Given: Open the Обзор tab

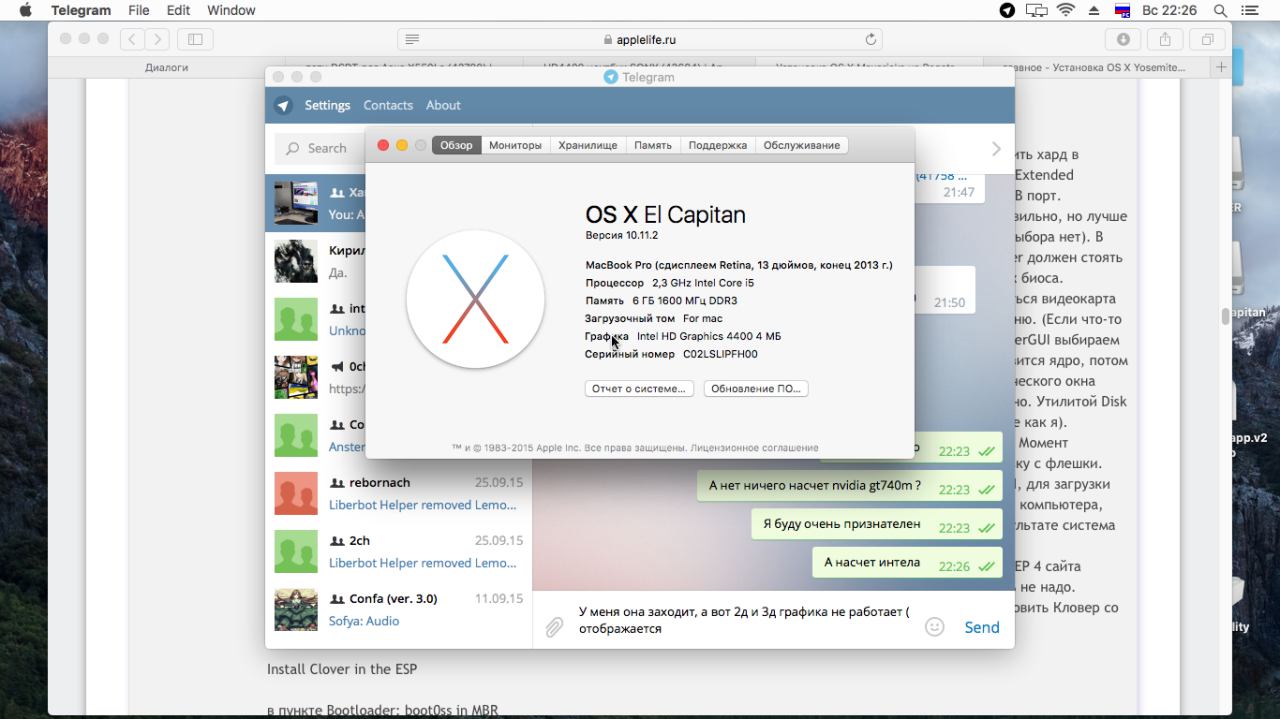Looking at the screenshot, I should click(x=456, y=145).
